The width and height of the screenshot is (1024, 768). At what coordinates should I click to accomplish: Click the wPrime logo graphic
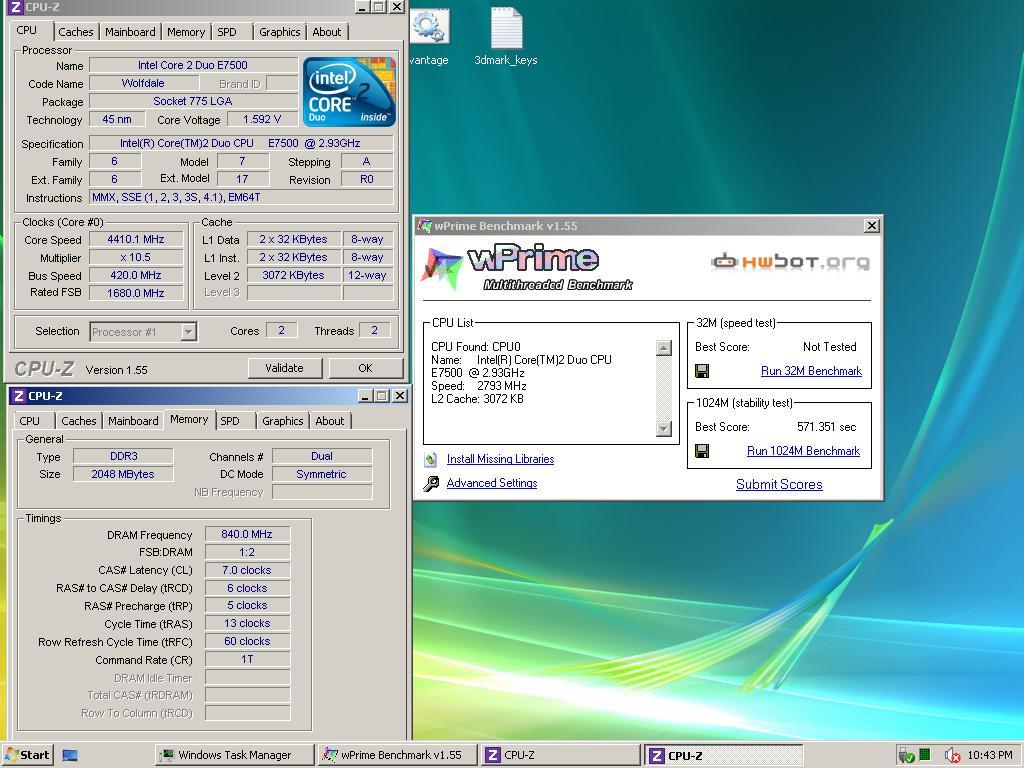[526, 267]
